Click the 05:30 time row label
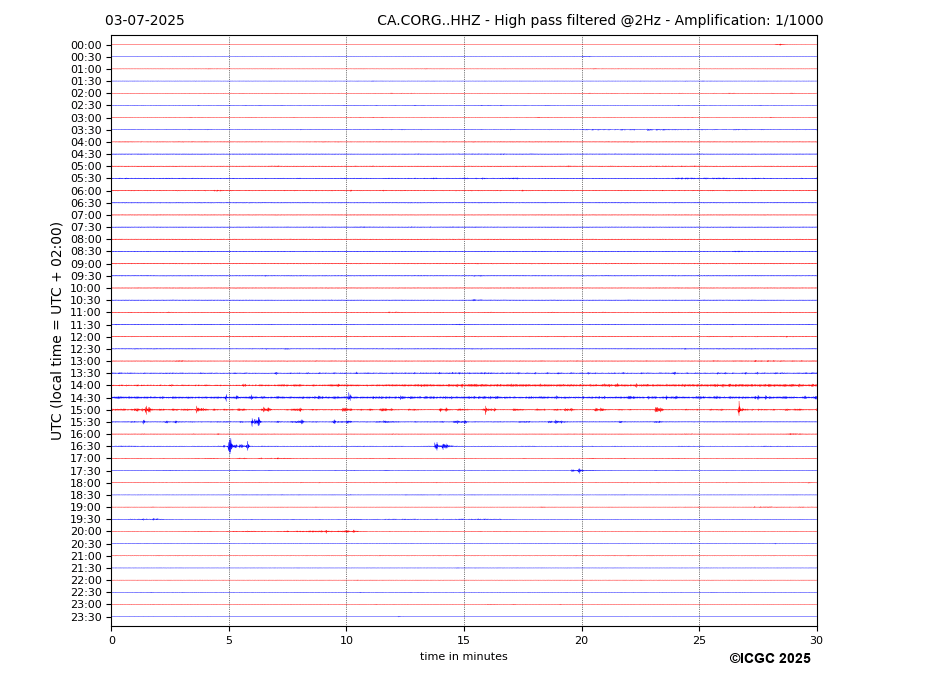 click(86, 179)
